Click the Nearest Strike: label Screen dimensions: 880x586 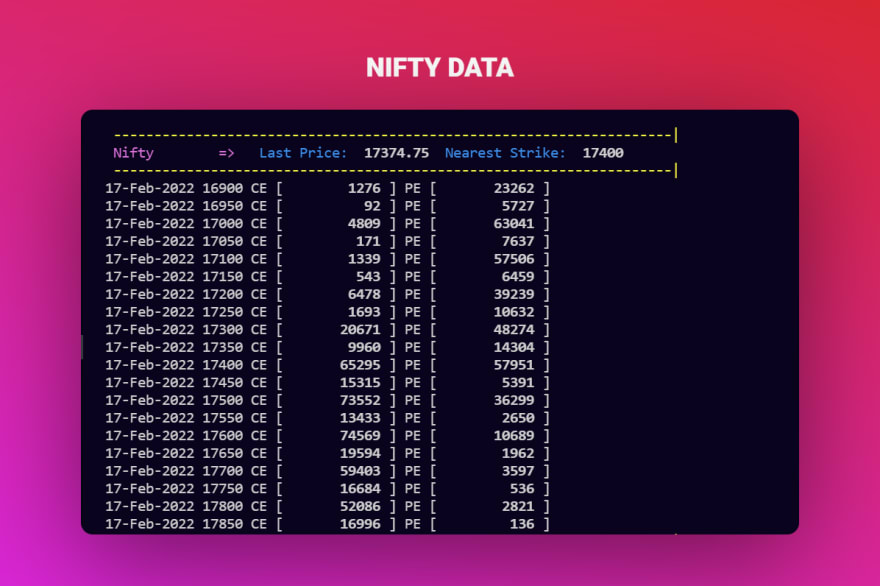pos(505,153)
